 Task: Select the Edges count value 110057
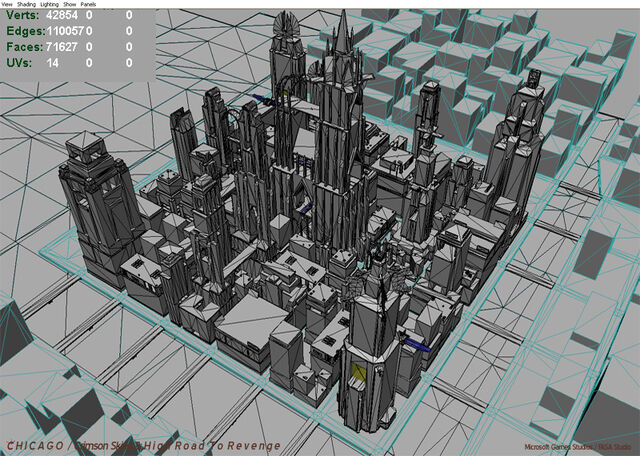[65, 31]
